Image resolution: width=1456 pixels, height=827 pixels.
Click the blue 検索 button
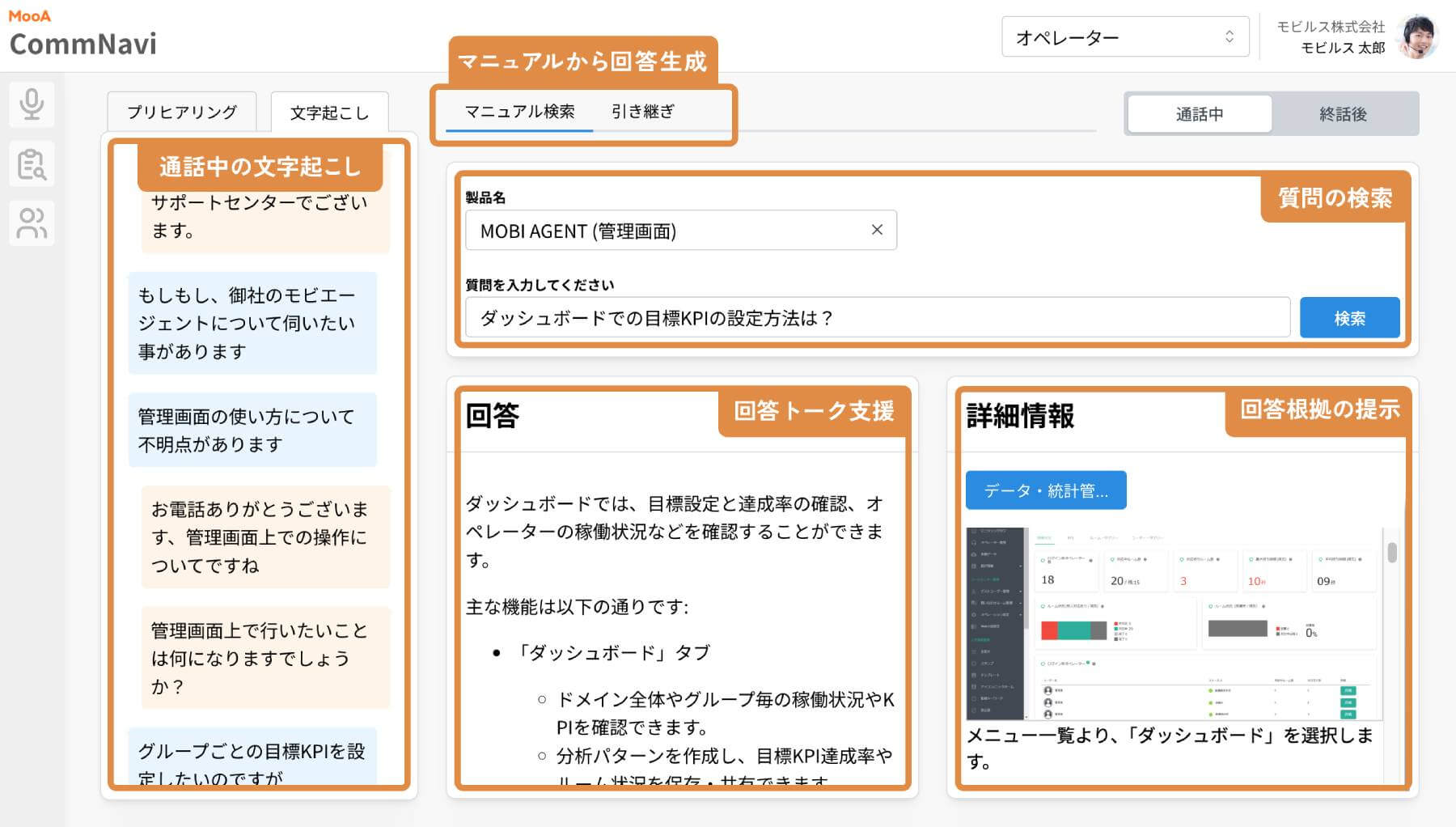coord(1349,317)
